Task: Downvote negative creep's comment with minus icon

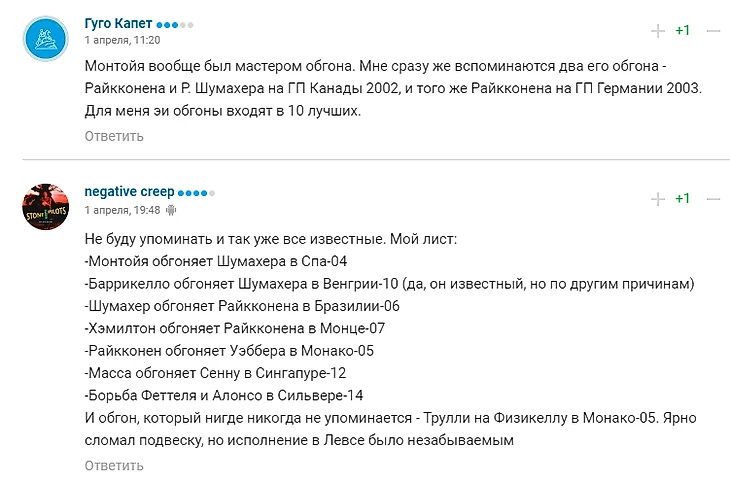Action: (713, 199)
